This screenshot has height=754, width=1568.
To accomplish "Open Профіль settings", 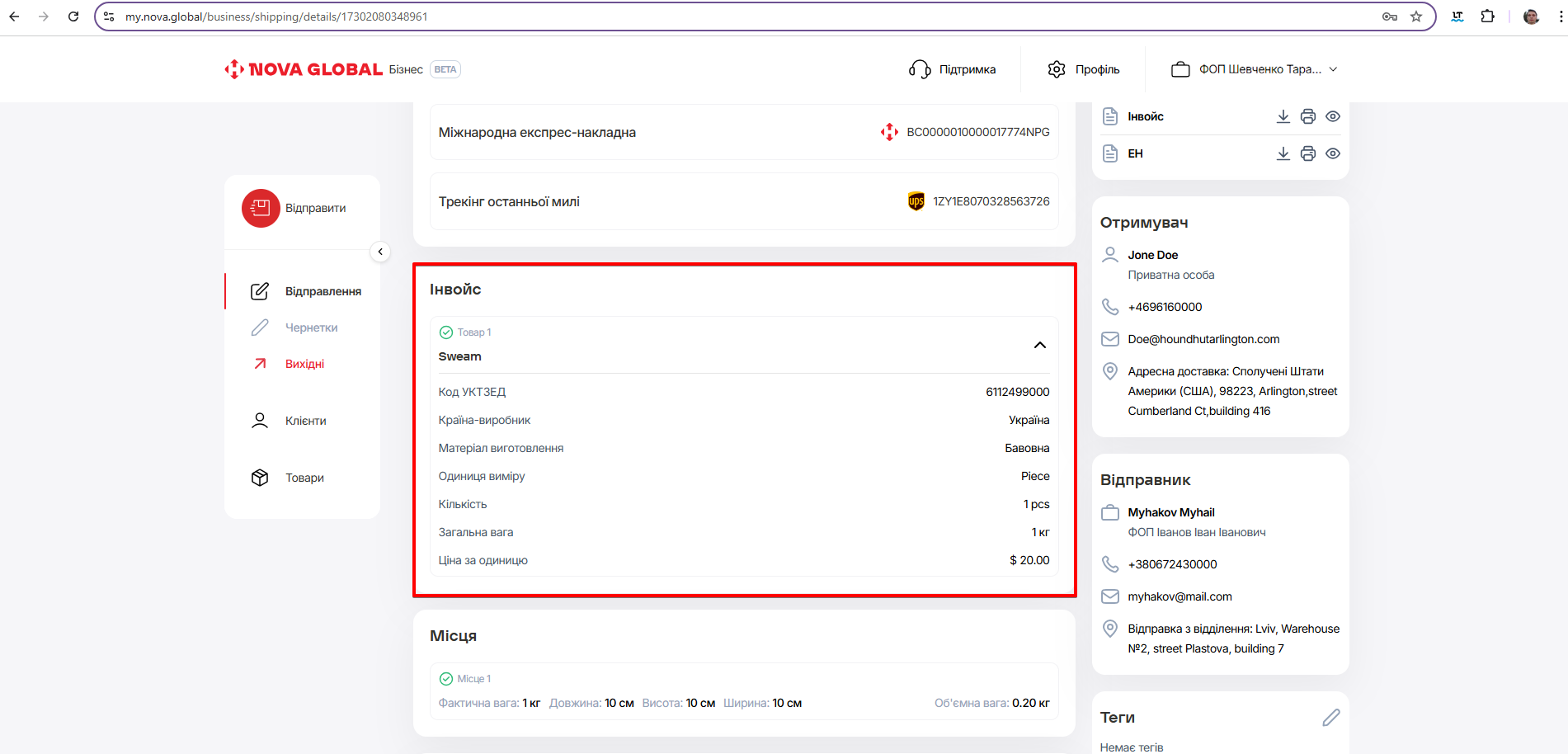I will point(1084,69).
